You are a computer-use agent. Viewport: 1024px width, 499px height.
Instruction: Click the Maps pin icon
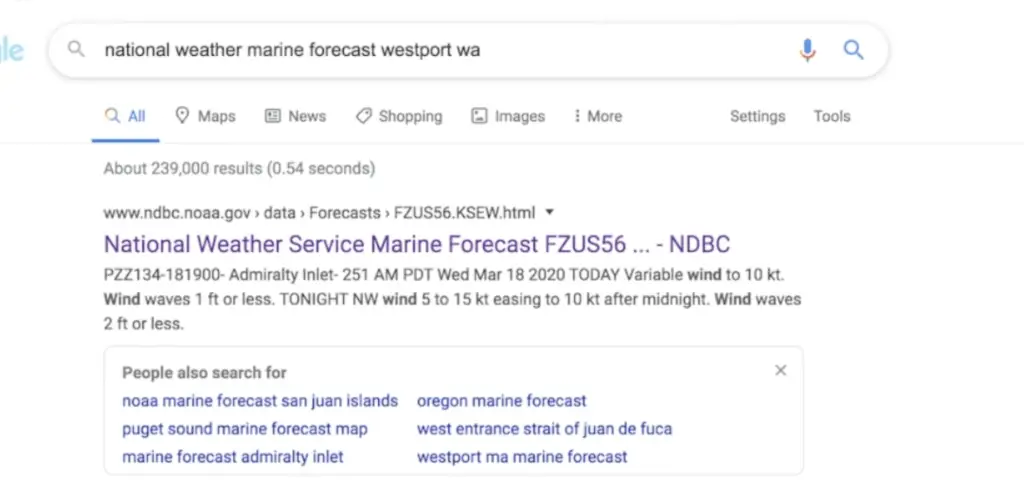[182, 116]
